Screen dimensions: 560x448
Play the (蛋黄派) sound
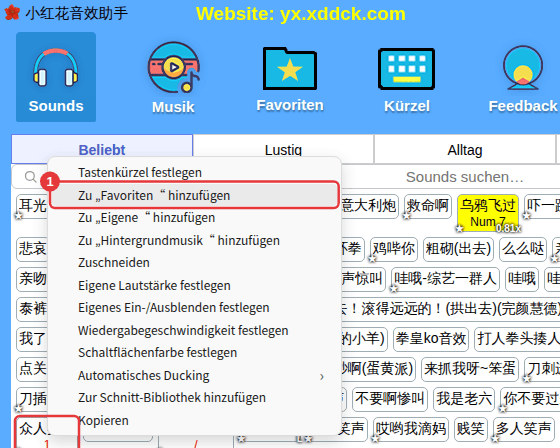click(378, 368)
